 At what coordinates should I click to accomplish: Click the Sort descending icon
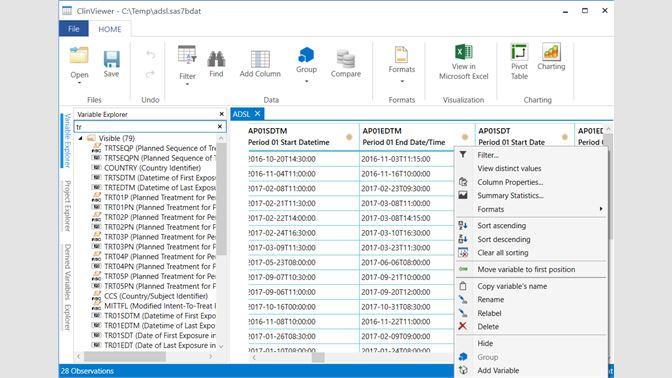point(463,239)
